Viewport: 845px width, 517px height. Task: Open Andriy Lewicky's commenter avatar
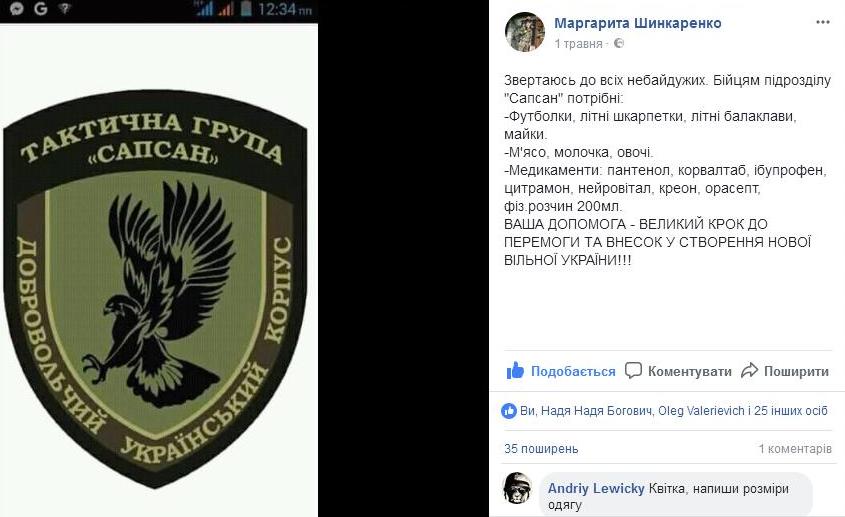517,488
